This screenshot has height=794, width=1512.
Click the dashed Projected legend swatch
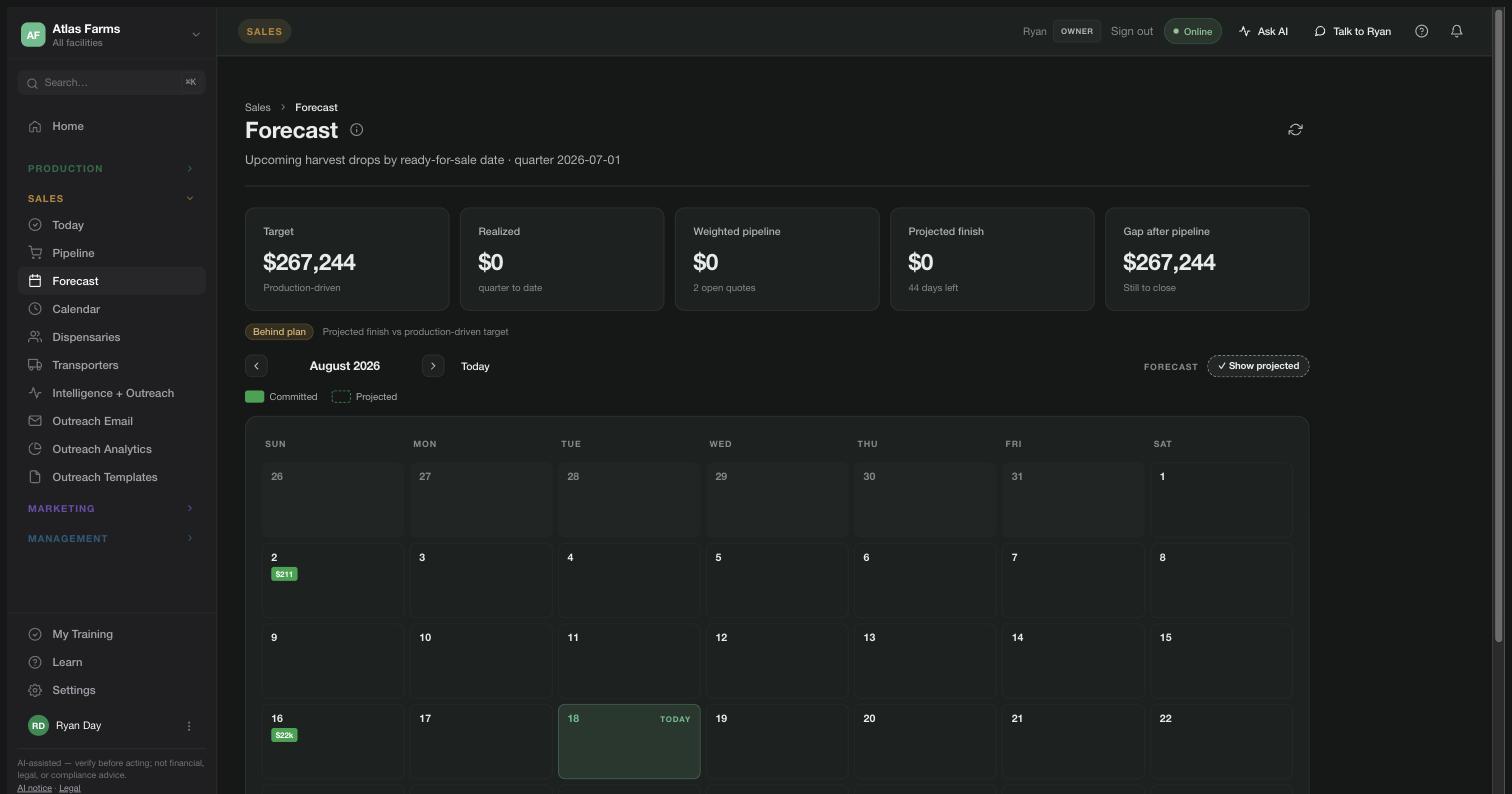tap(341, 397)
